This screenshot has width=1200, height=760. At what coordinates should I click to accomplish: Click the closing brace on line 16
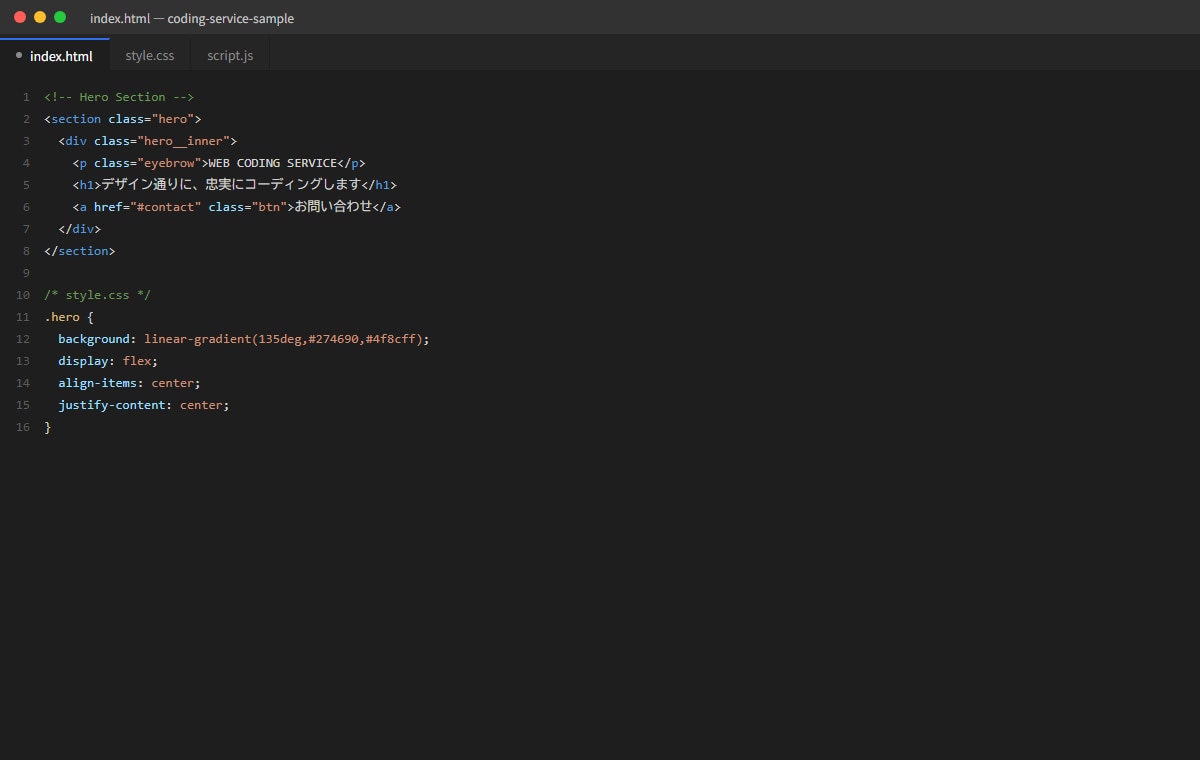(48, 427)
